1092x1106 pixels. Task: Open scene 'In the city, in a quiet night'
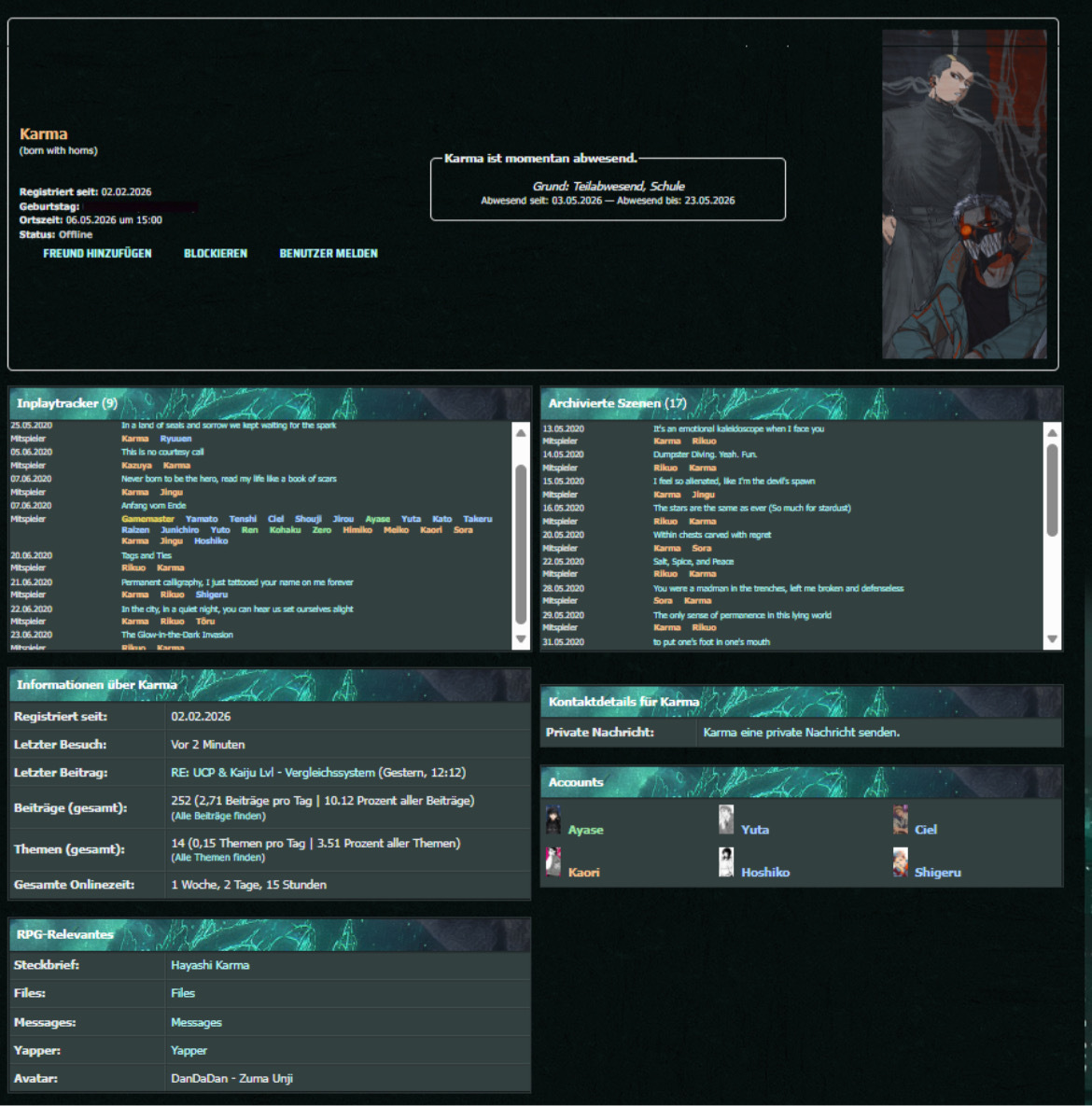(237, 609)
